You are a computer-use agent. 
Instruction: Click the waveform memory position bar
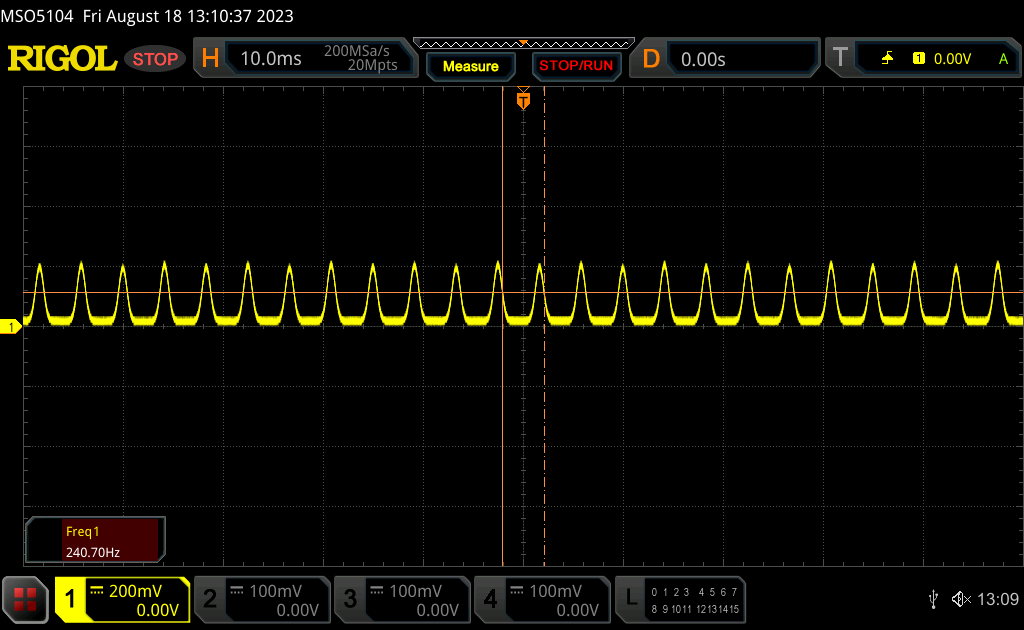click(x=524, y=44)
